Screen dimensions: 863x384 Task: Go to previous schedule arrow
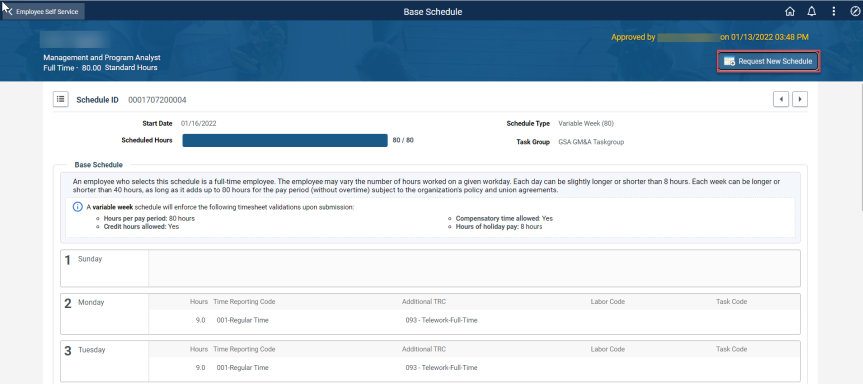tap(780, 99)
